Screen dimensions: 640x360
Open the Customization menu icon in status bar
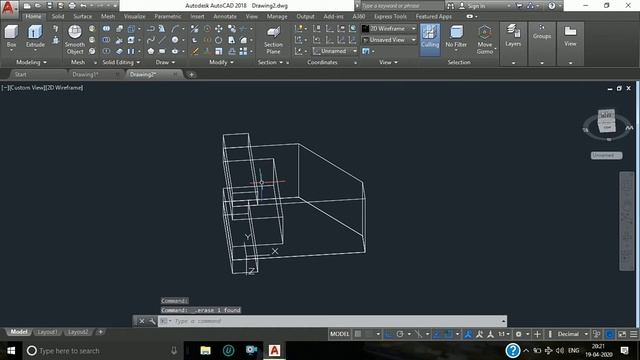[633, 334]
